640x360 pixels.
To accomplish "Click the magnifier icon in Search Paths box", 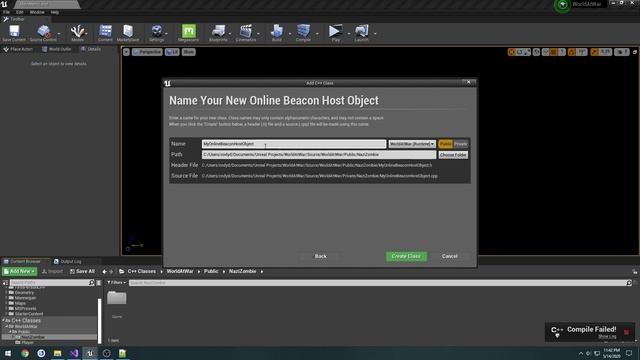I will coord(91,282).
